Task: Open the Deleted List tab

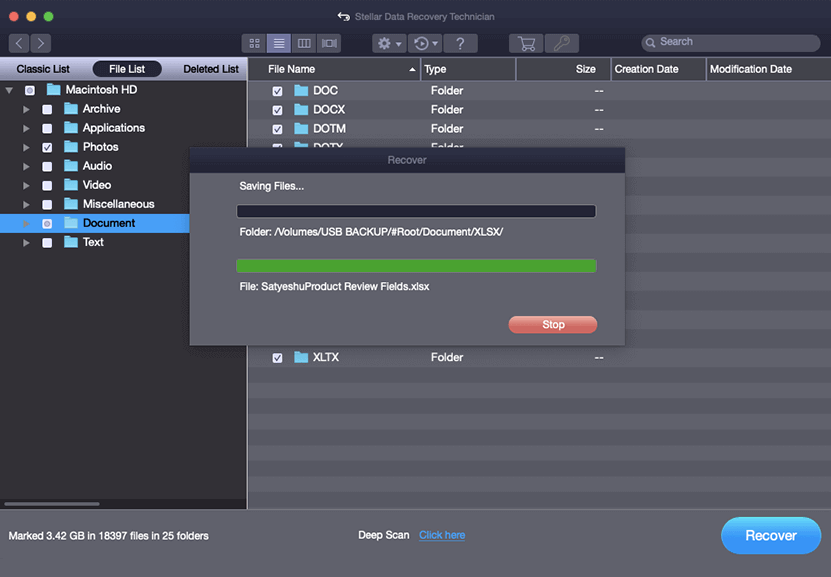Action: 211,69
